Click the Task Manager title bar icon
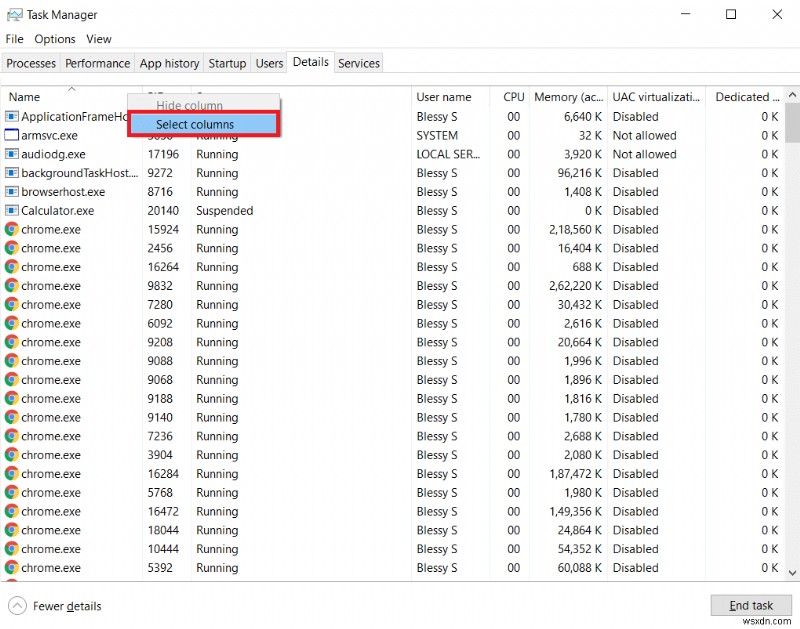 coord(14,15)
